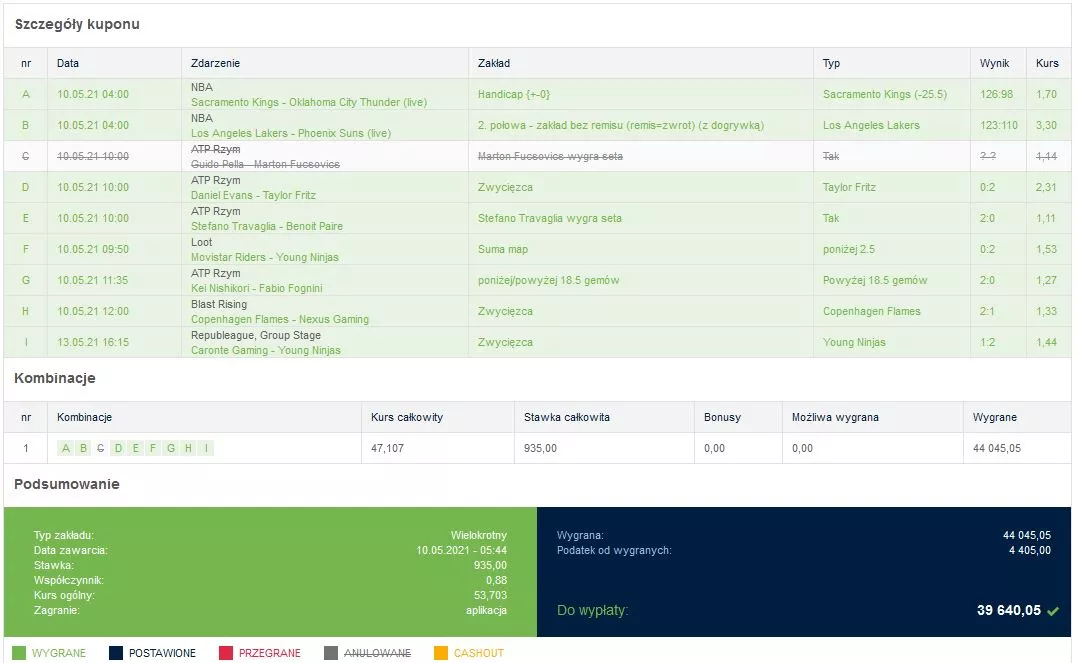Open Los Angeles Lakers - Phoenix Suns event

[290, 133]
